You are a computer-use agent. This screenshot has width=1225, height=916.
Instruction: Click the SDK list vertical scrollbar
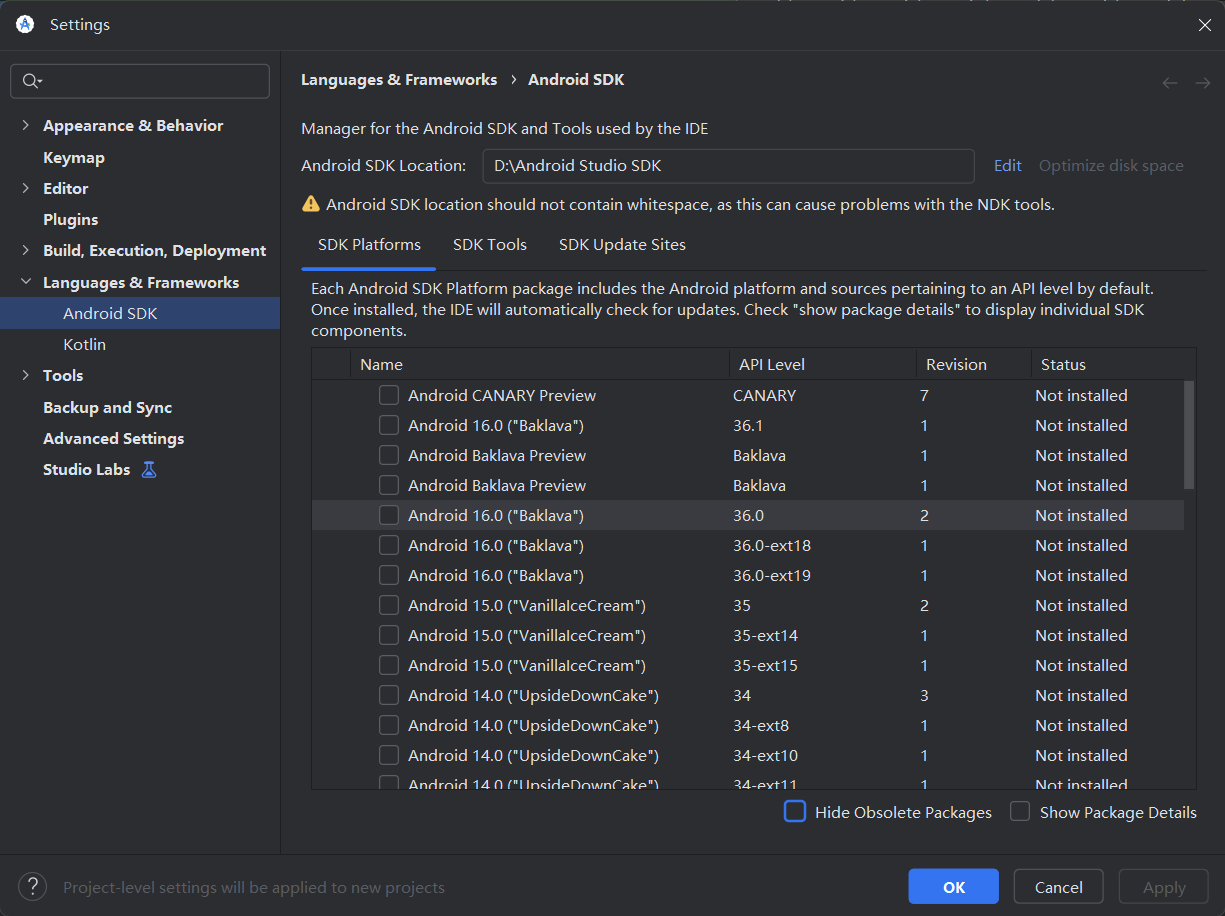point(1189,434)
